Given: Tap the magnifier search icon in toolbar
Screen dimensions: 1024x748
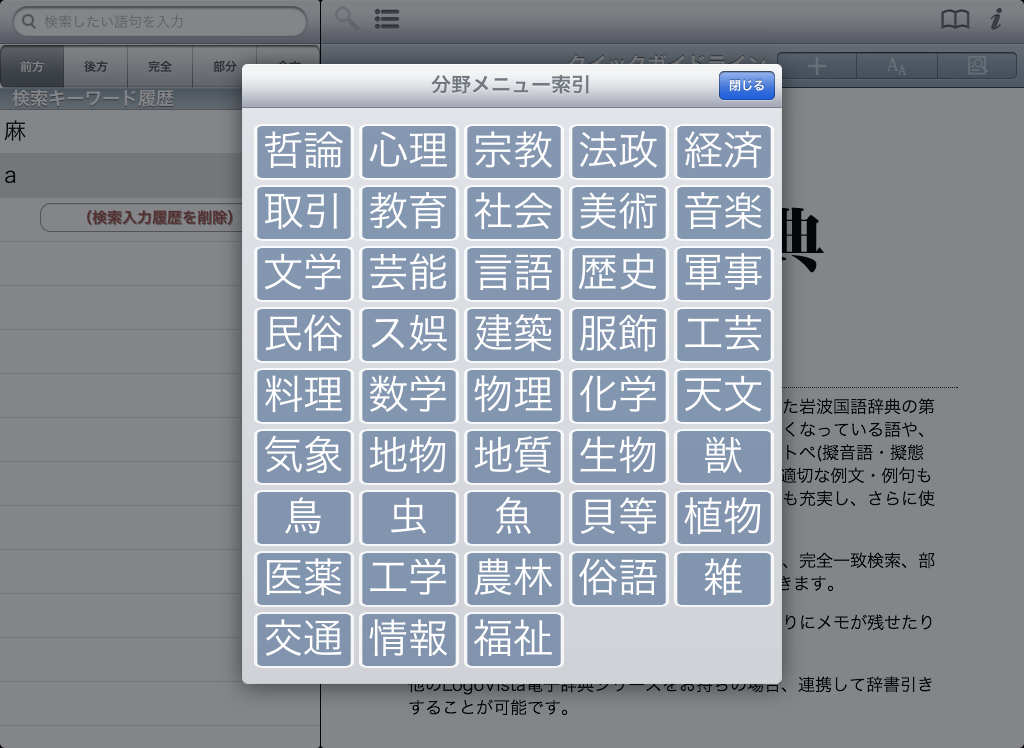Looking at the screenshot, I should click(x=347, y=19).
